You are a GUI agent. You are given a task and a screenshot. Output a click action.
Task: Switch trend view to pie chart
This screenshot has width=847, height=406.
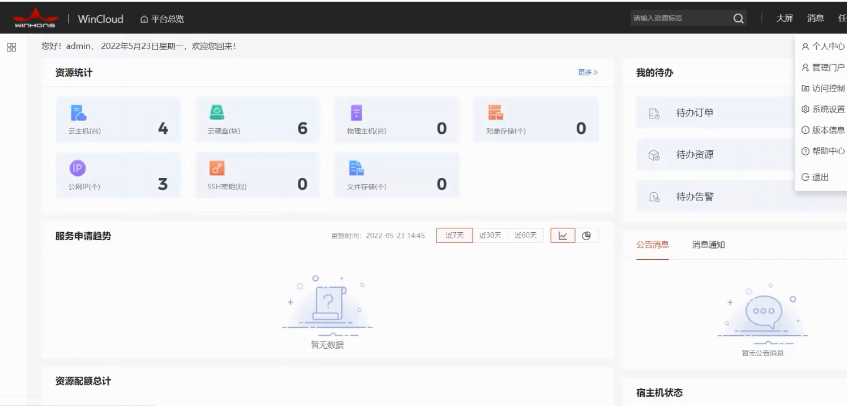pyautogui.click(x=587, y=236)
